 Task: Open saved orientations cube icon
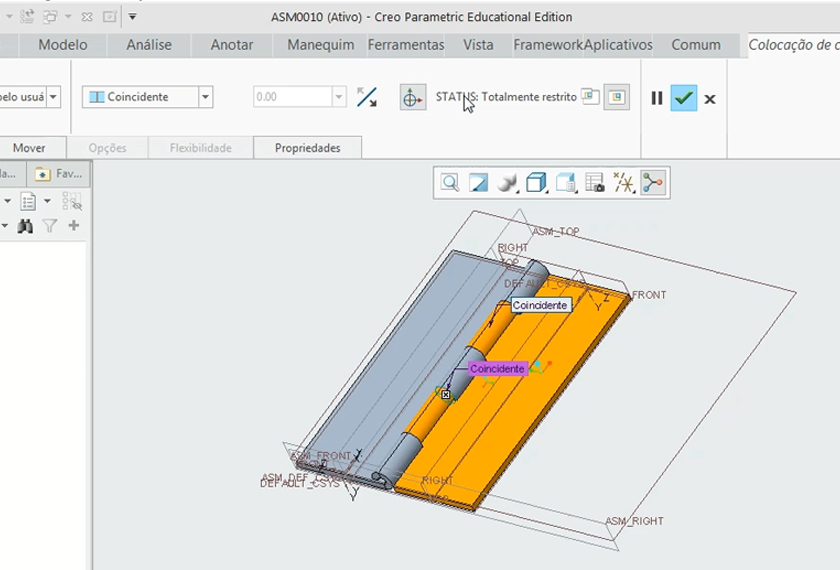[537, 183]
